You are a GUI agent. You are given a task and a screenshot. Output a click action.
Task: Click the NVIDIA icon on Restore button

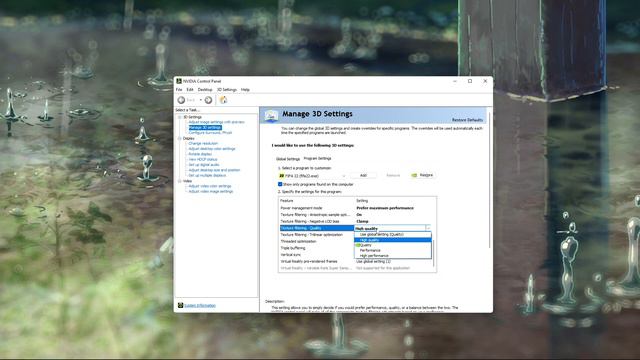coord(414,175)
